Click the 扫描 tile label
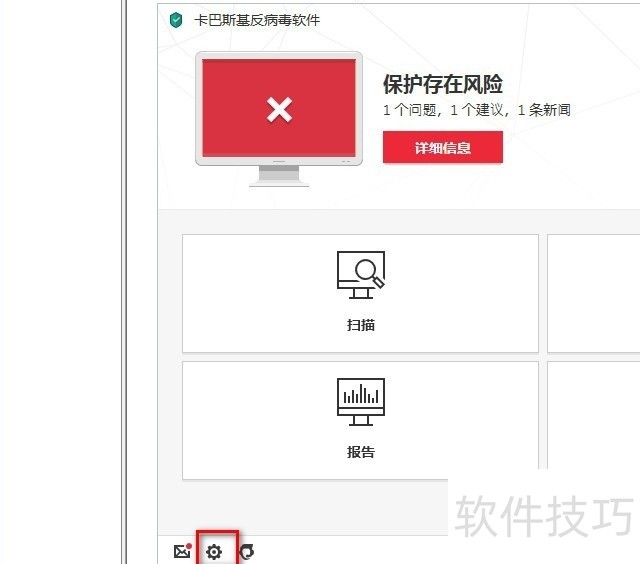640x564 pixels. click(360, 325)
